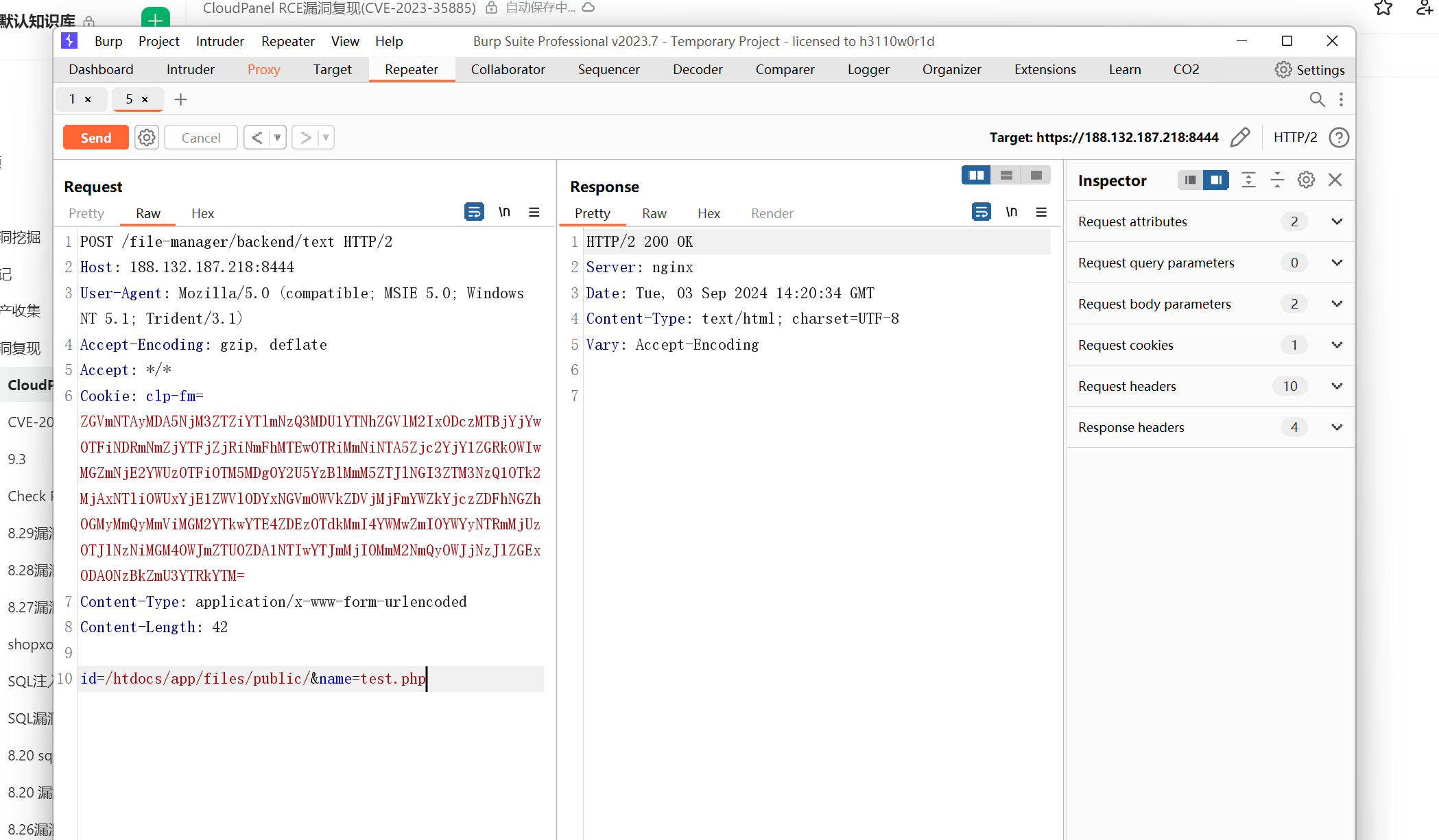Open Burp Settings
Screen dimensions: 1439x840
[1309, 70]
